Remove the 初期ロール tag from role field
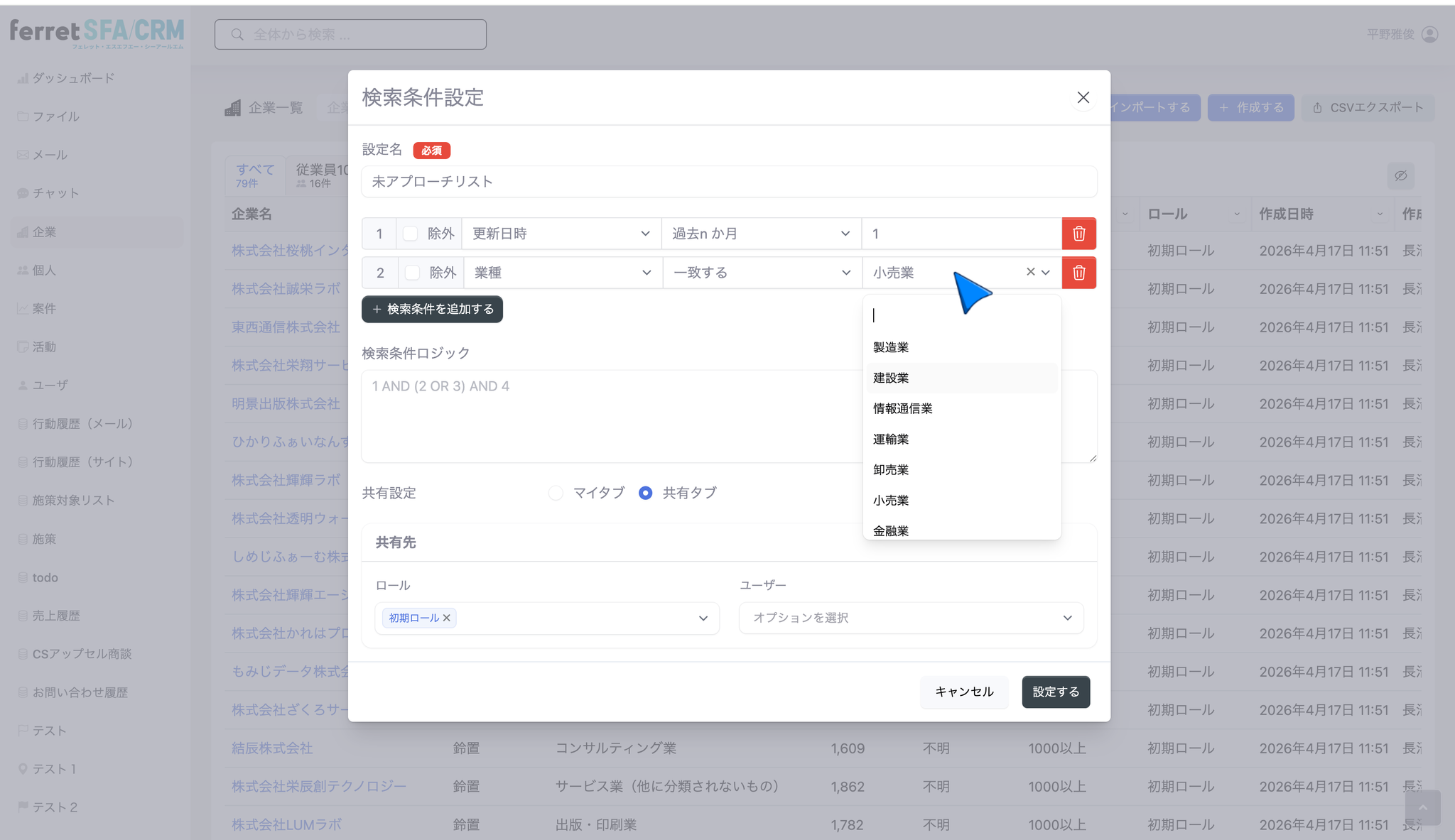 447,618
